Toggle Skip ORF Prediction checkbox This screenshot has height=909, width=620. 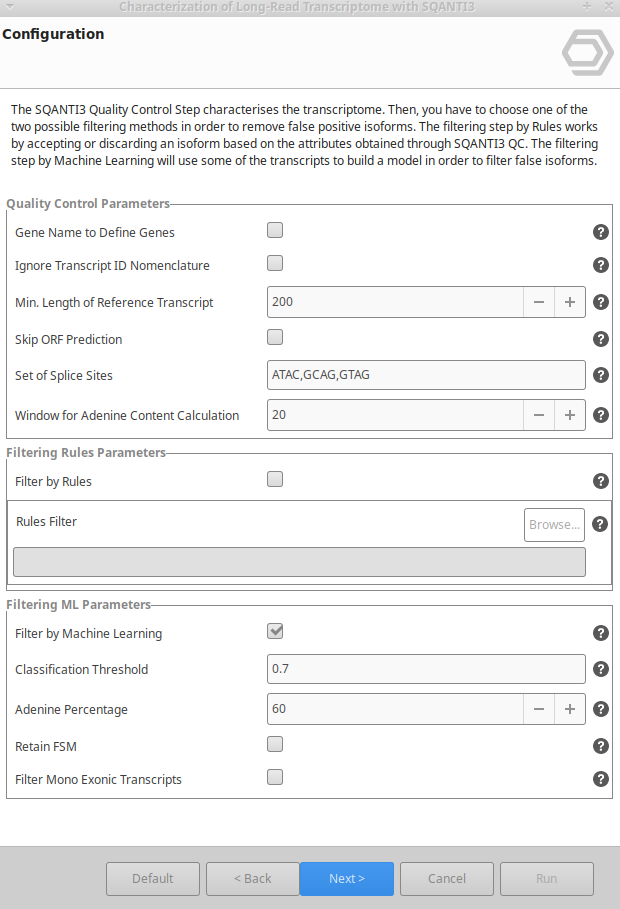point(275,337)
